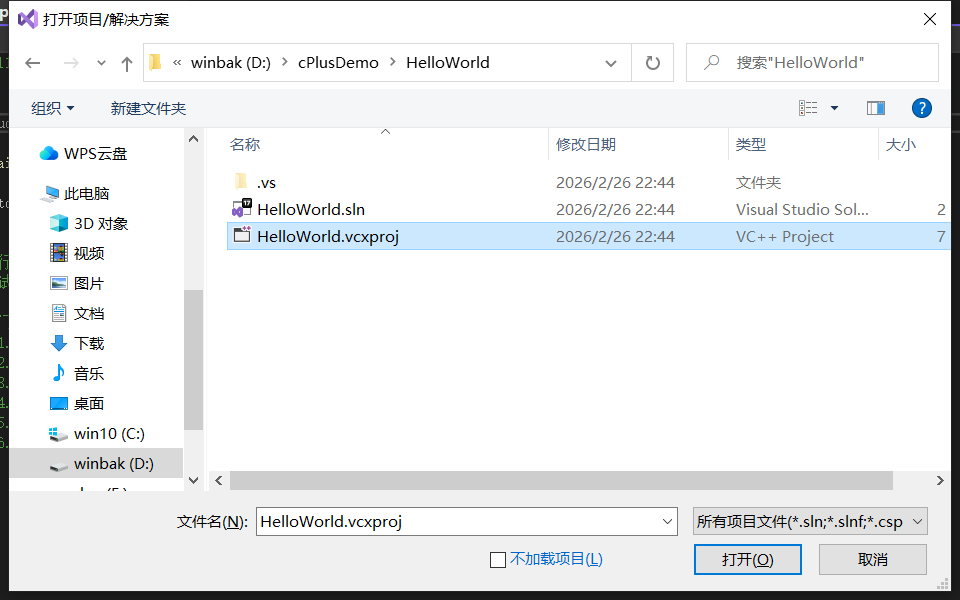Select HelloWorld.sln solution file icon

[241, 208]
